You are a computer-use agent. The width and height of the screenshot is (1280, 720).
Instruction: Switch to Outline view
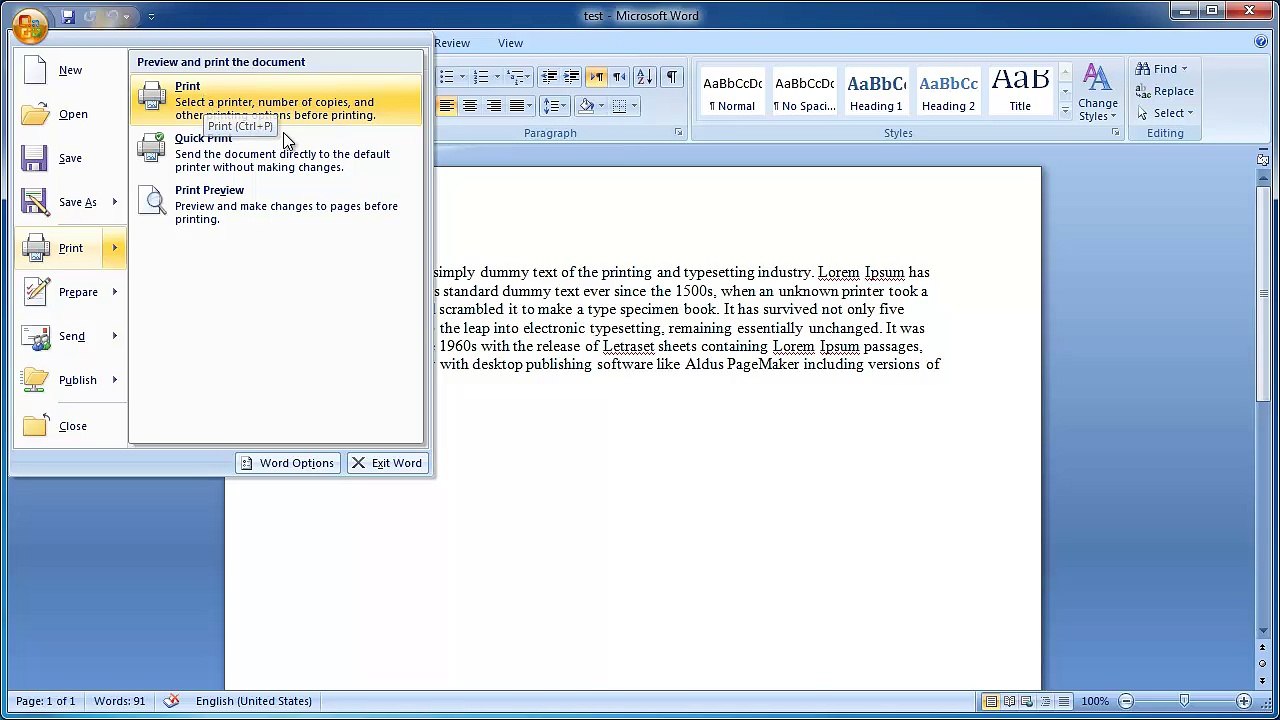pyautogui.click(x=1046, y=701)
